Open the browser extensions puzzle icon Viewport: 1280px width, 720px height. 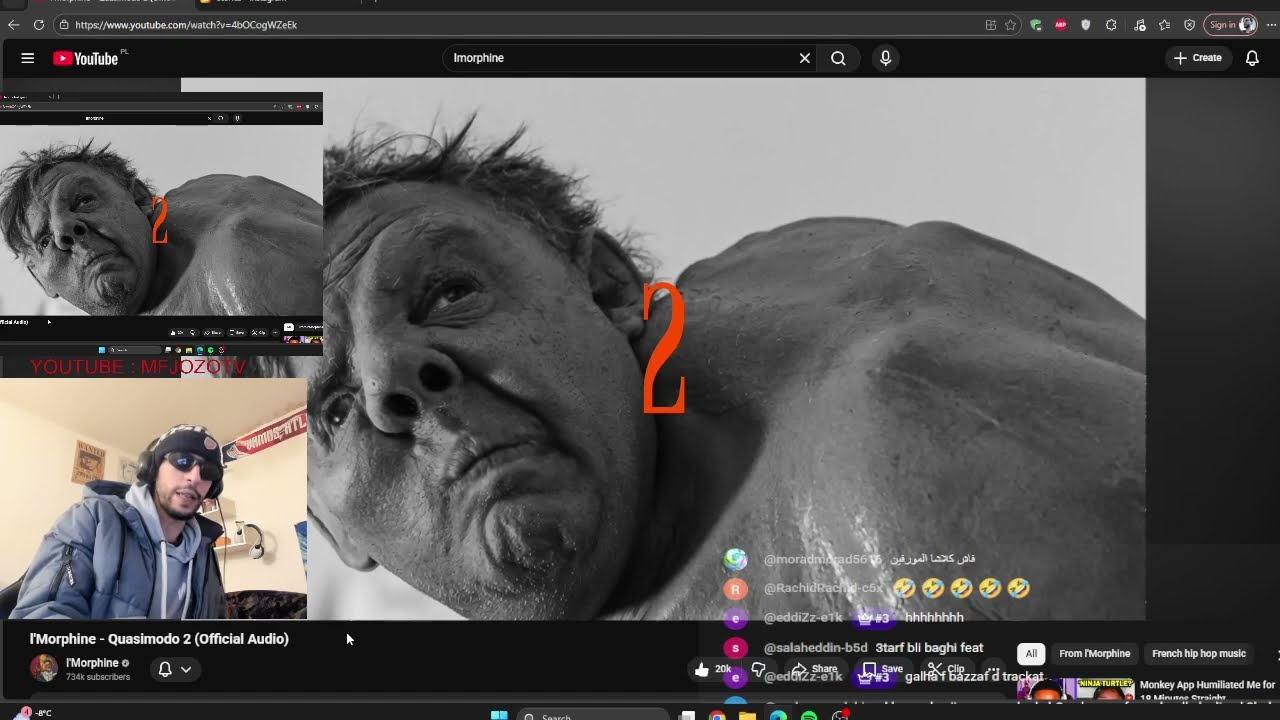(x=1111, y=25)
